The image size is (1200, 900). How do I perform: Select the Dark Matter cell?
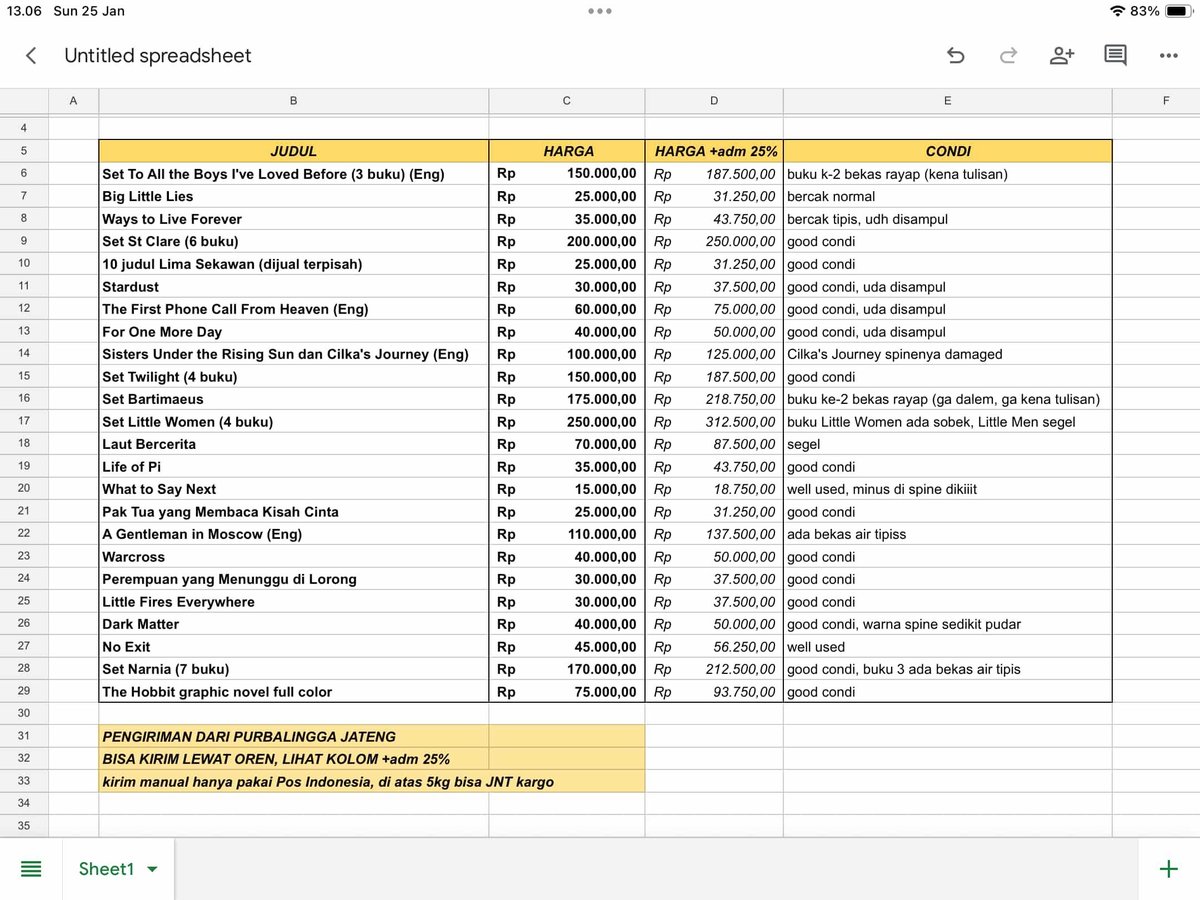294,624
